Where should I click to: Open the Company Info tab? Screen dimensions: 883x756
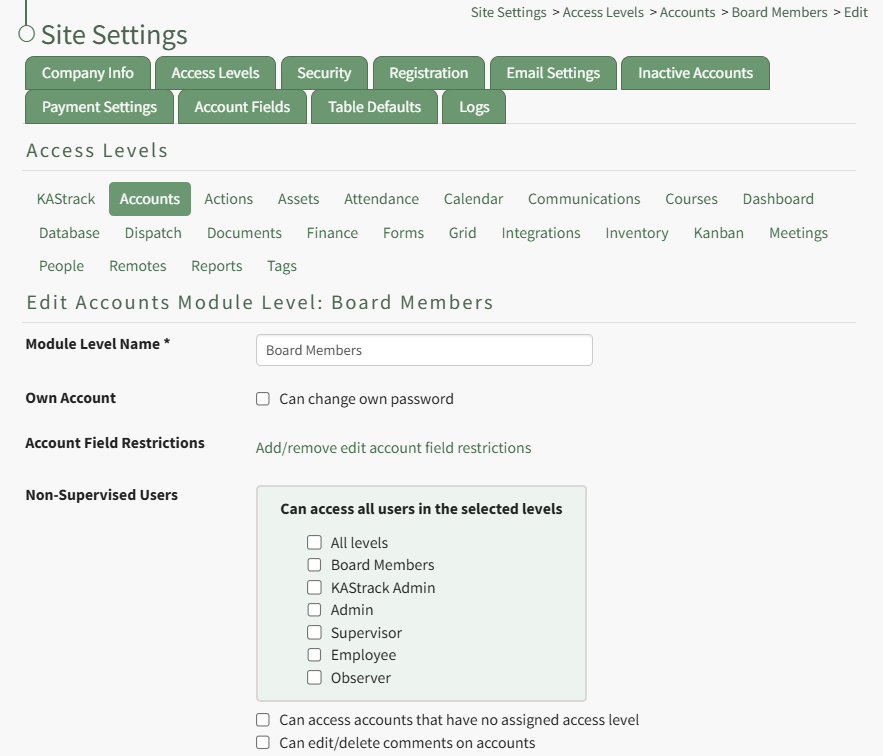click(88, 73)
